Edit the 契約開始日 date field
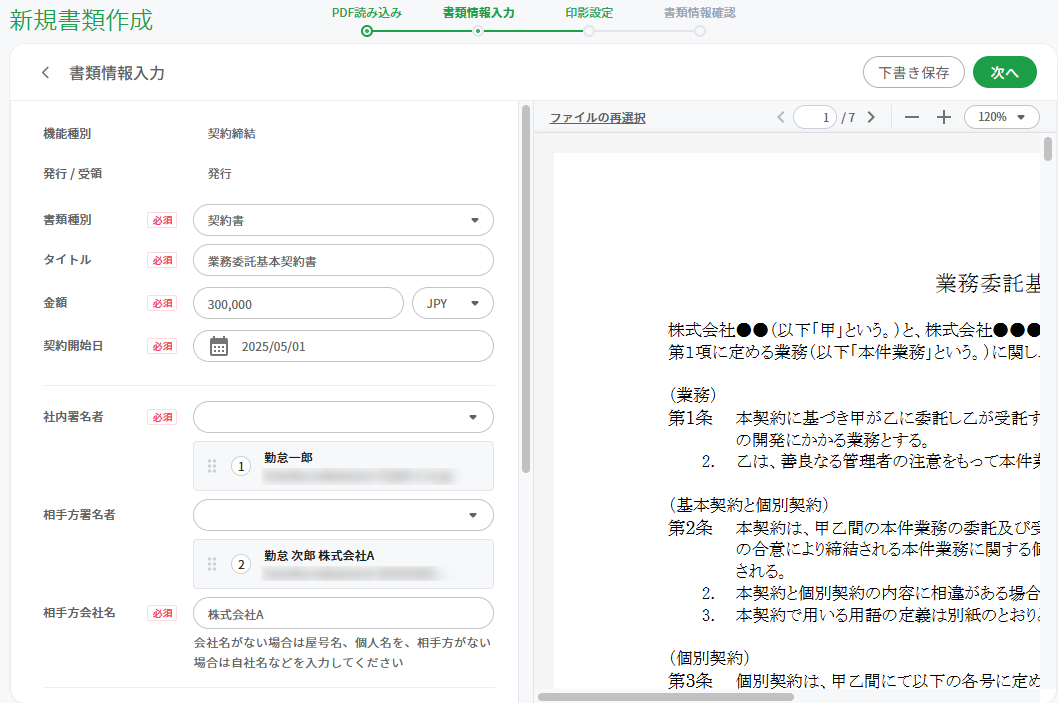The width and height of the screenshot is (1058, 703). tap(343, 346)
